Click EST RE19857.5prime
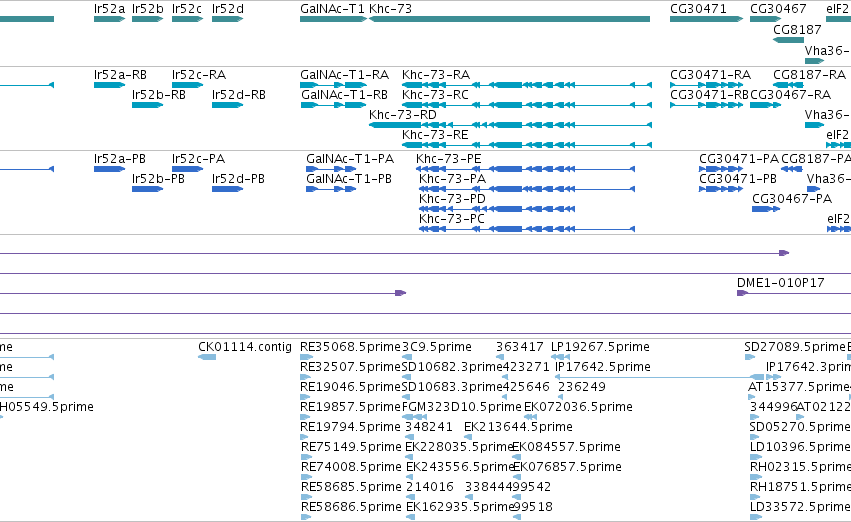This screenshot has height=522, width=851. click(350, 408)
